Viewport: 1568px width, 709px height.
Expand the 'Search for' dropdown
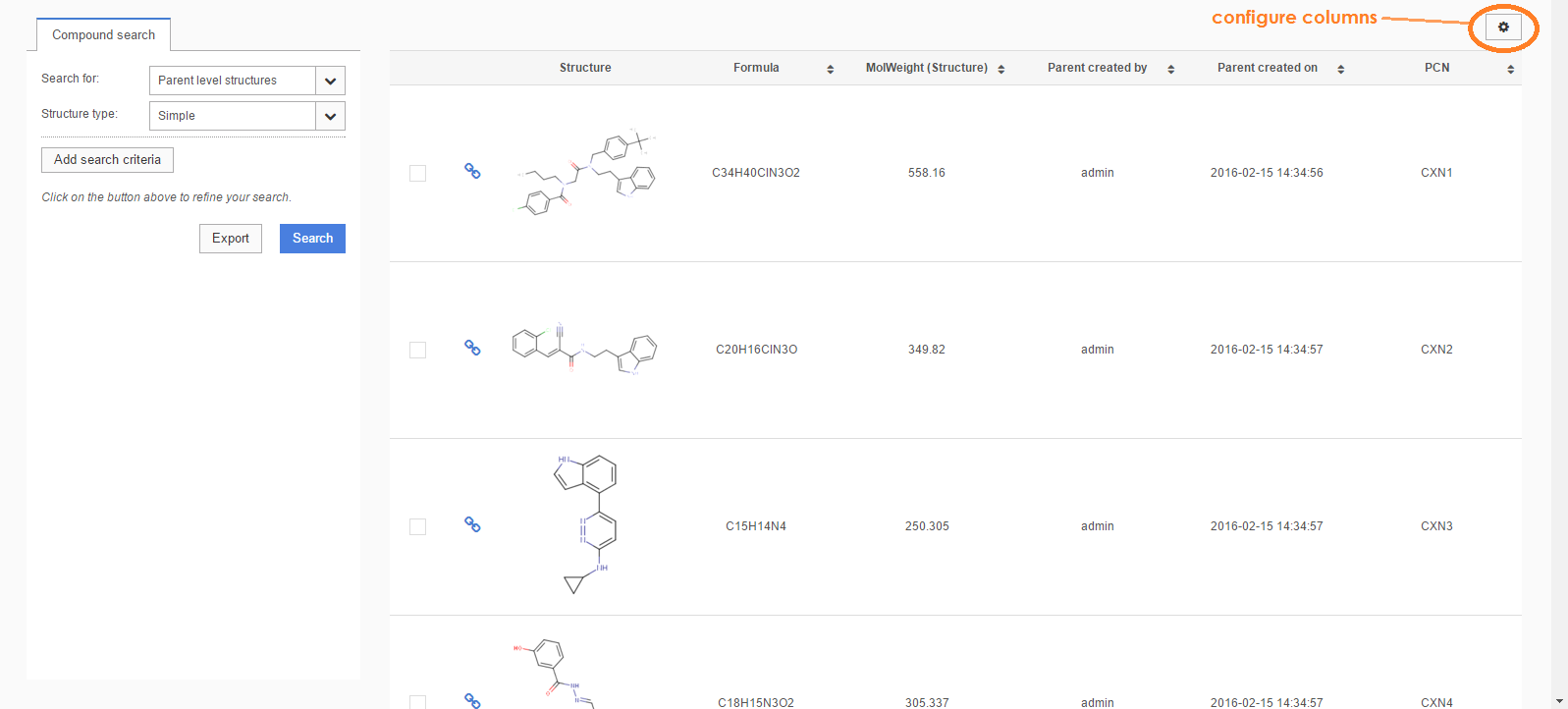(330, 81)
